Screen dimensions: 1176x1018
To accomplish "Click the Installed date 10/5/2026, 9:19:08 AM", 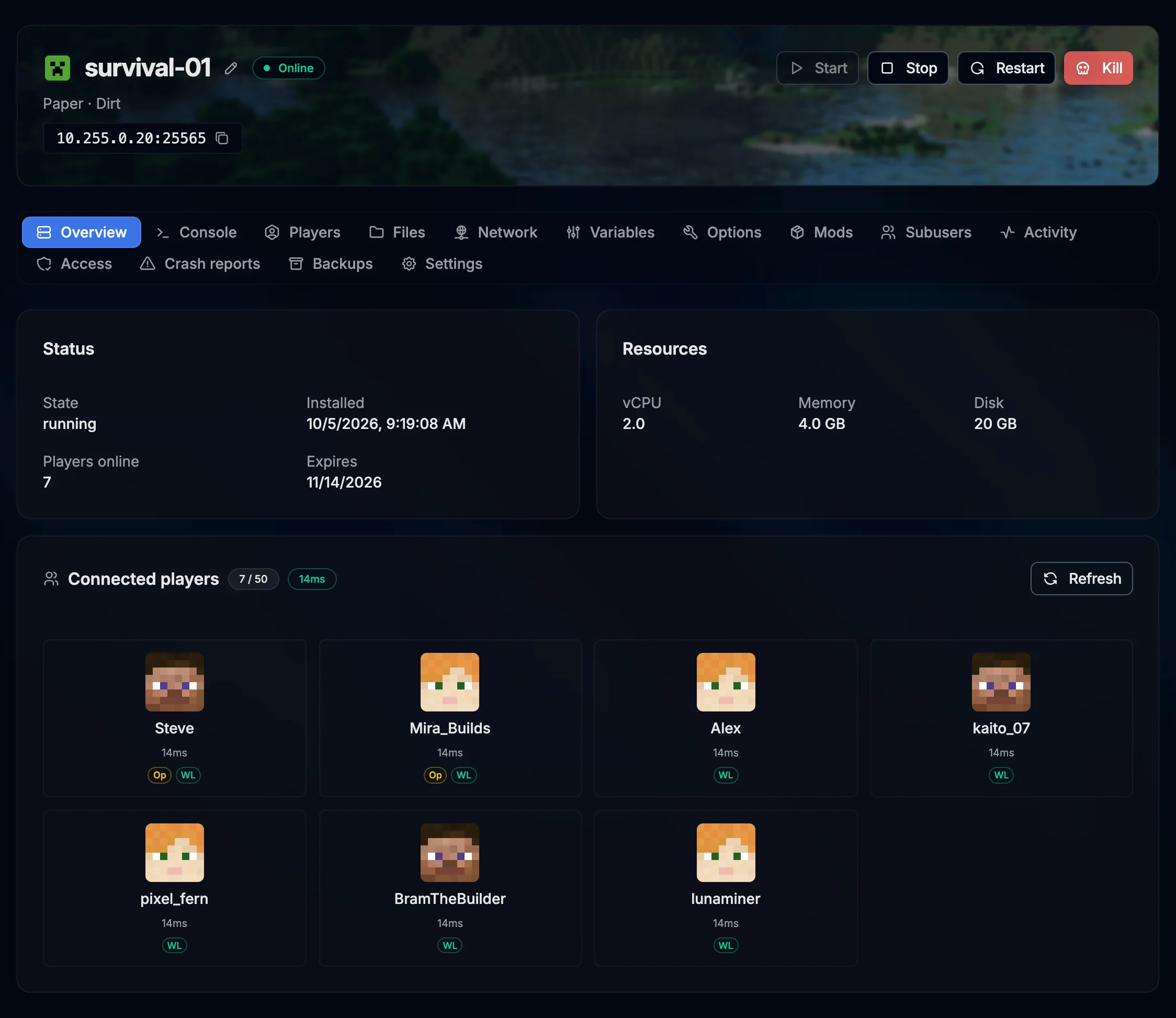I will (x=386, y=424).
